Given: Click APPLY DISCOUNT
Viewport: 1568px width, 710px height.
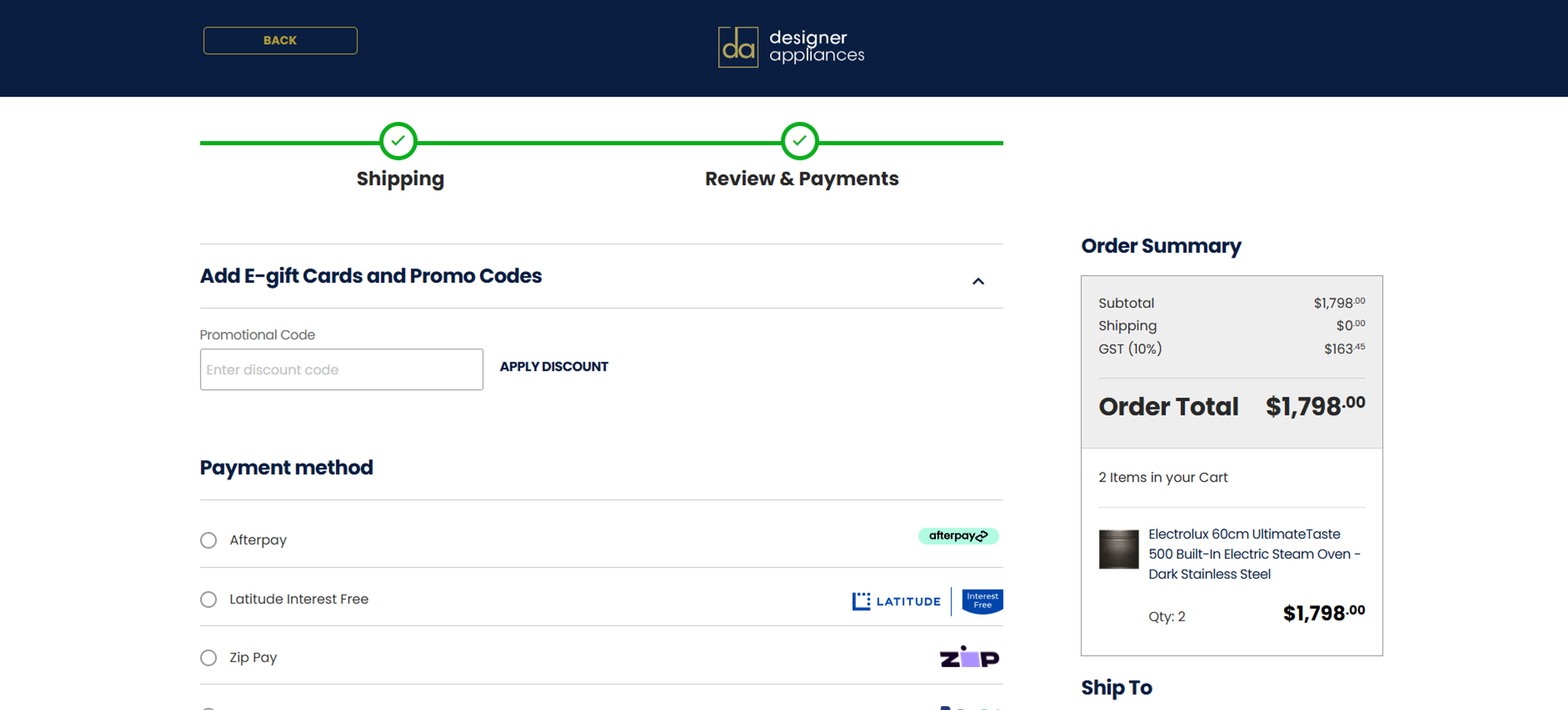Looking at the screenshot, I should pyautogui.click(x=553, y=366).
